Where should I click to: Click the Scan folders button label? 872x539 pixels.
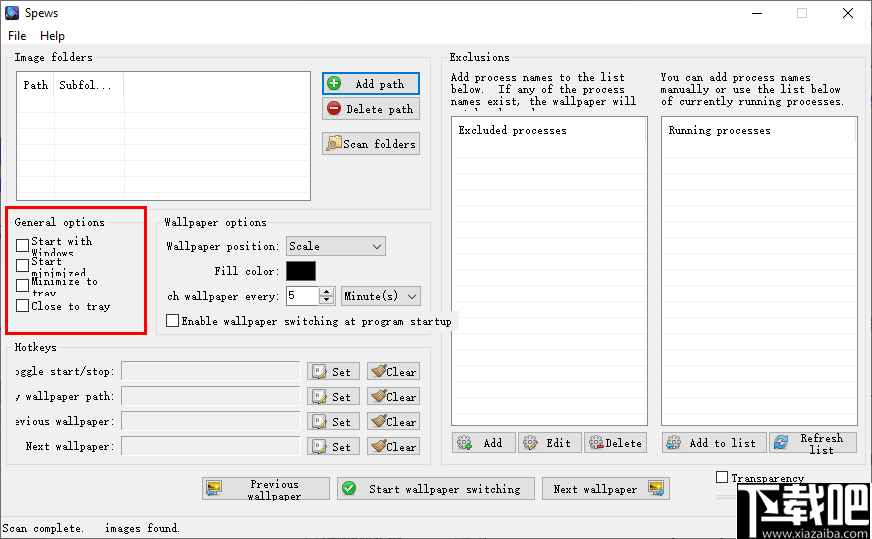379,144
